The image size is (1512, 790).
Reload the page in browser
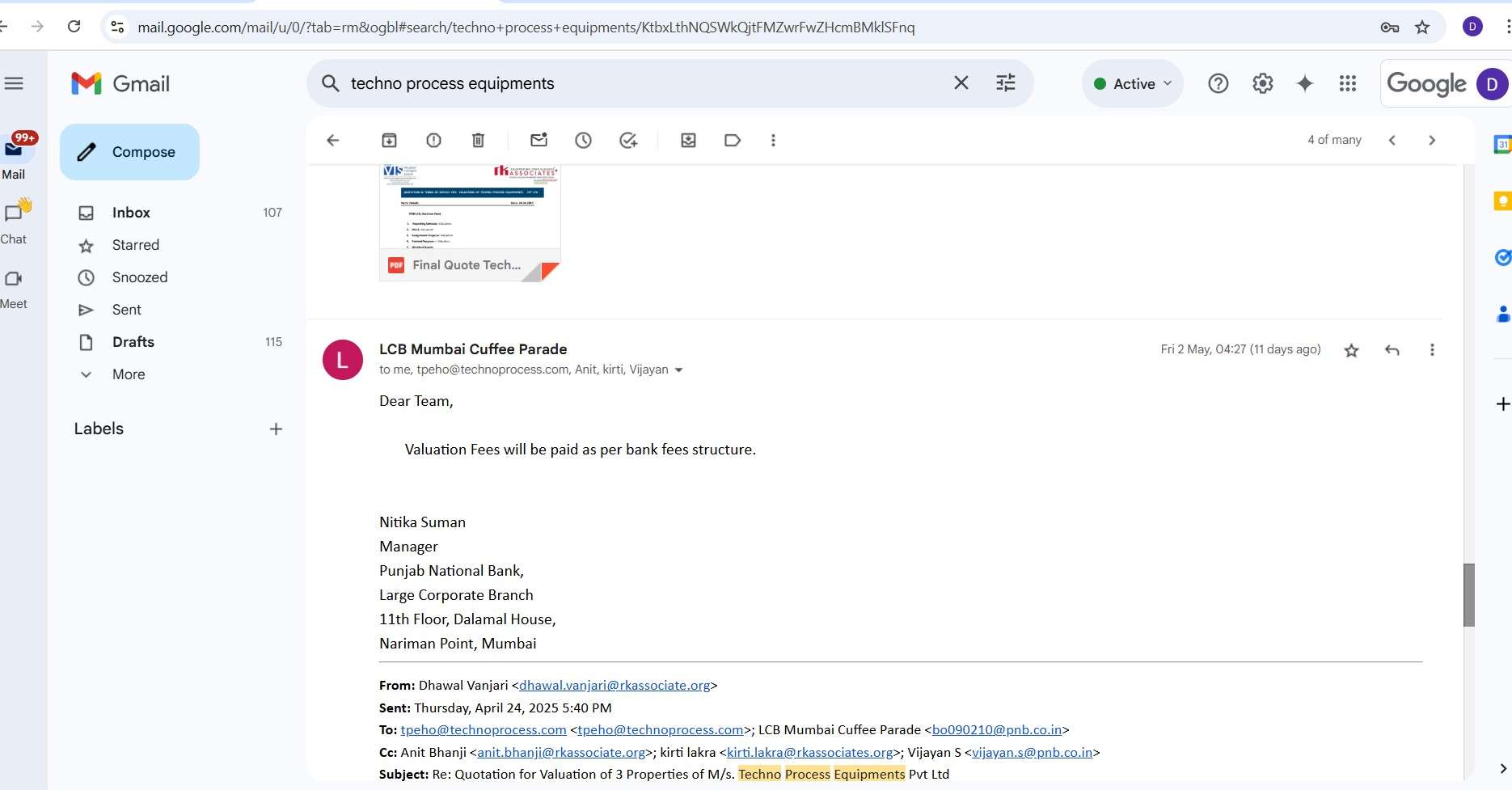tap(74, 27)
